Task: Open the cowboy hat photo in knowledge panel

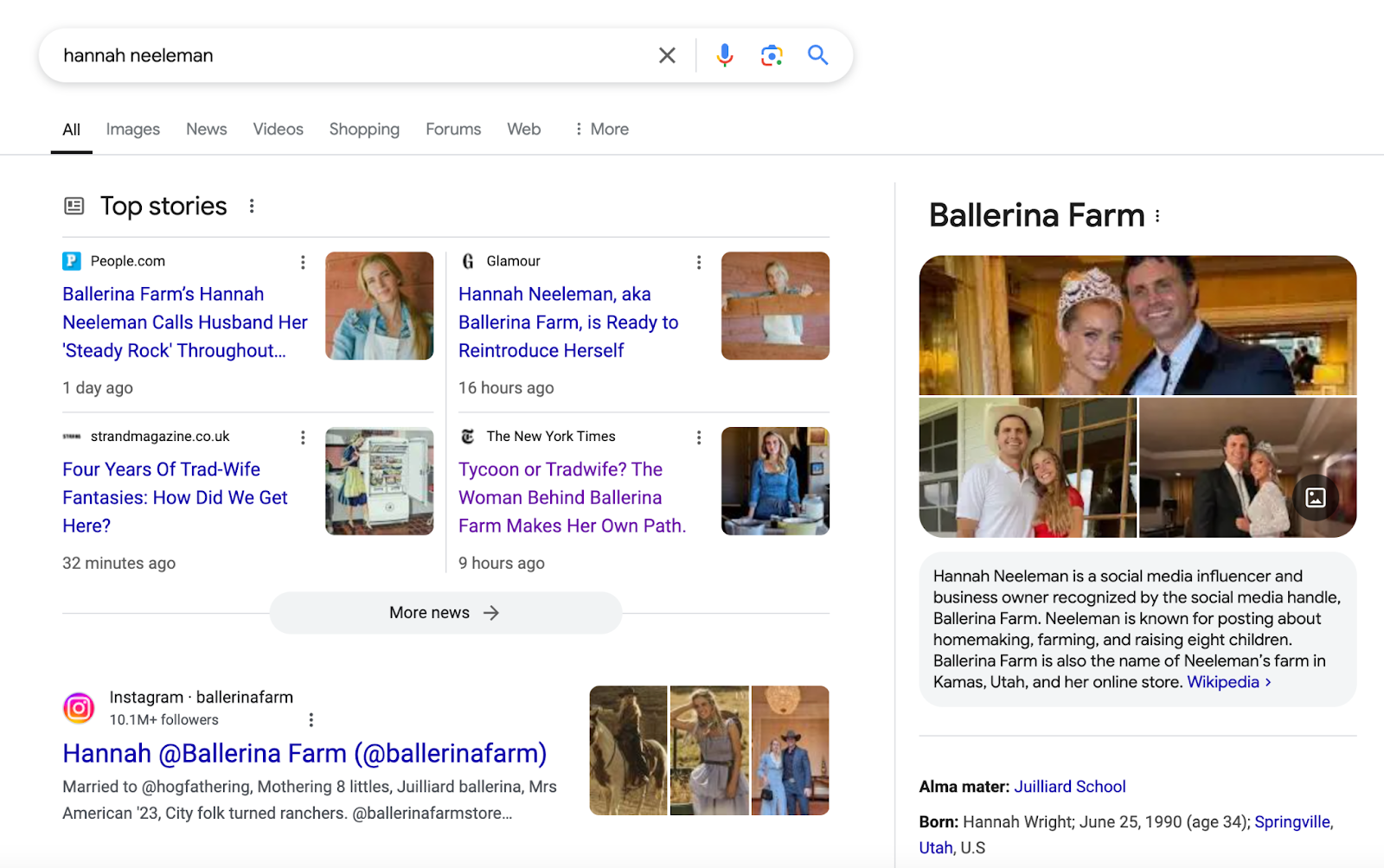Action: tap(1028, 468)
